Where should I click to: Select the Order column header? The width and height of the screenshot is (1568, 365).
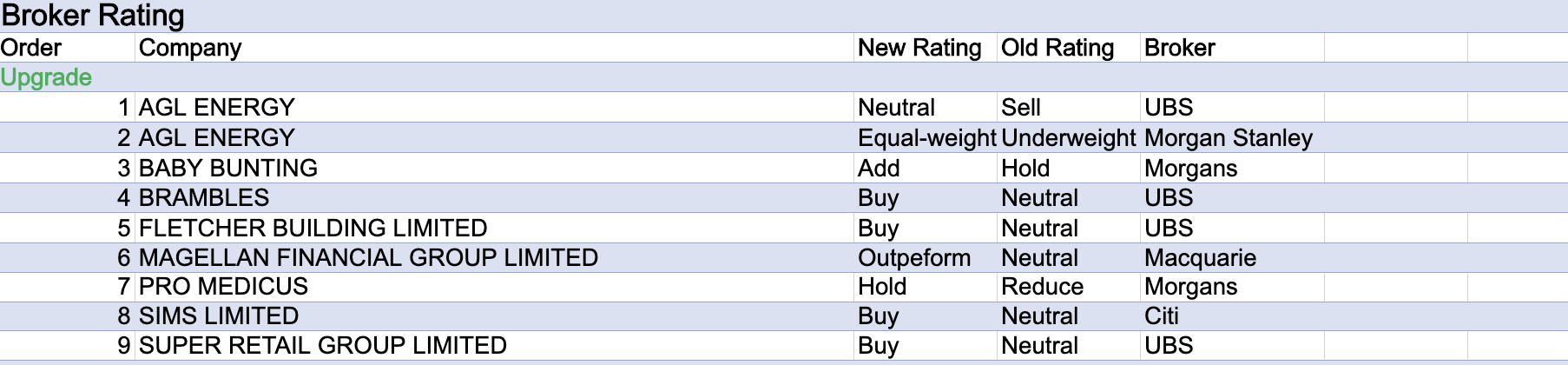[x=31, y=48]
